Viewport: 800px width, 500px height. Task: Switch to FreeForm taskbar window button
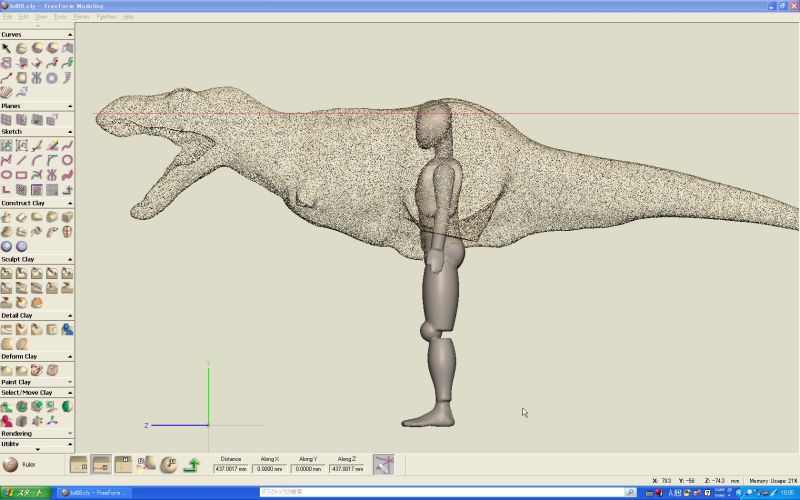click(x=95, y=493)
